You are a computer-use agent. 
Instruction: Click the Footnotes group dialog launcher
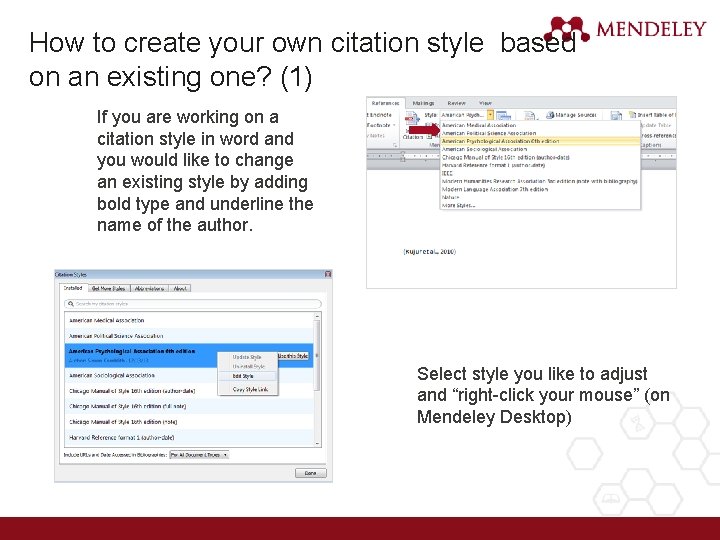click(395, 145)
